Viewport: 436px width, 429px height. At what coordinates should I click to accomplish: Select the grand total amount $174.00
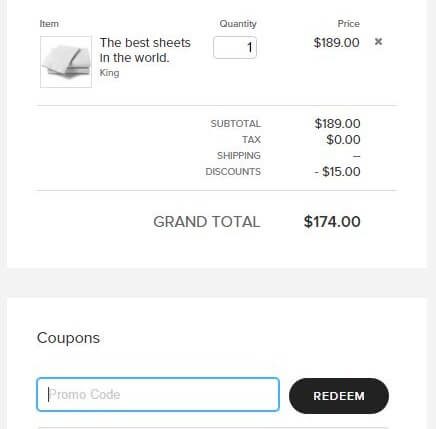(x=332, y=222)
